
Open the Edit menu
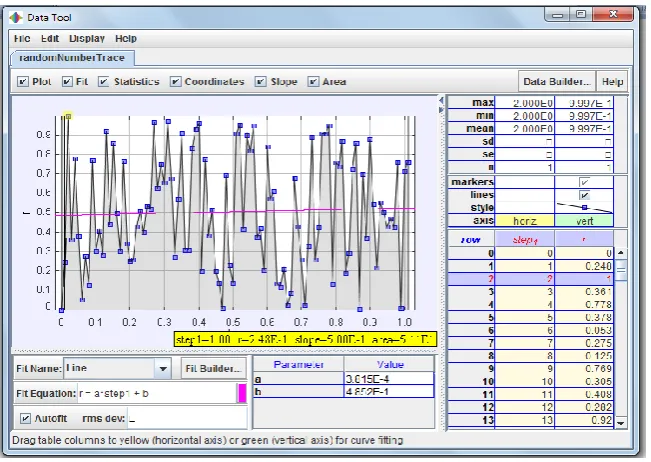point(50,39)
